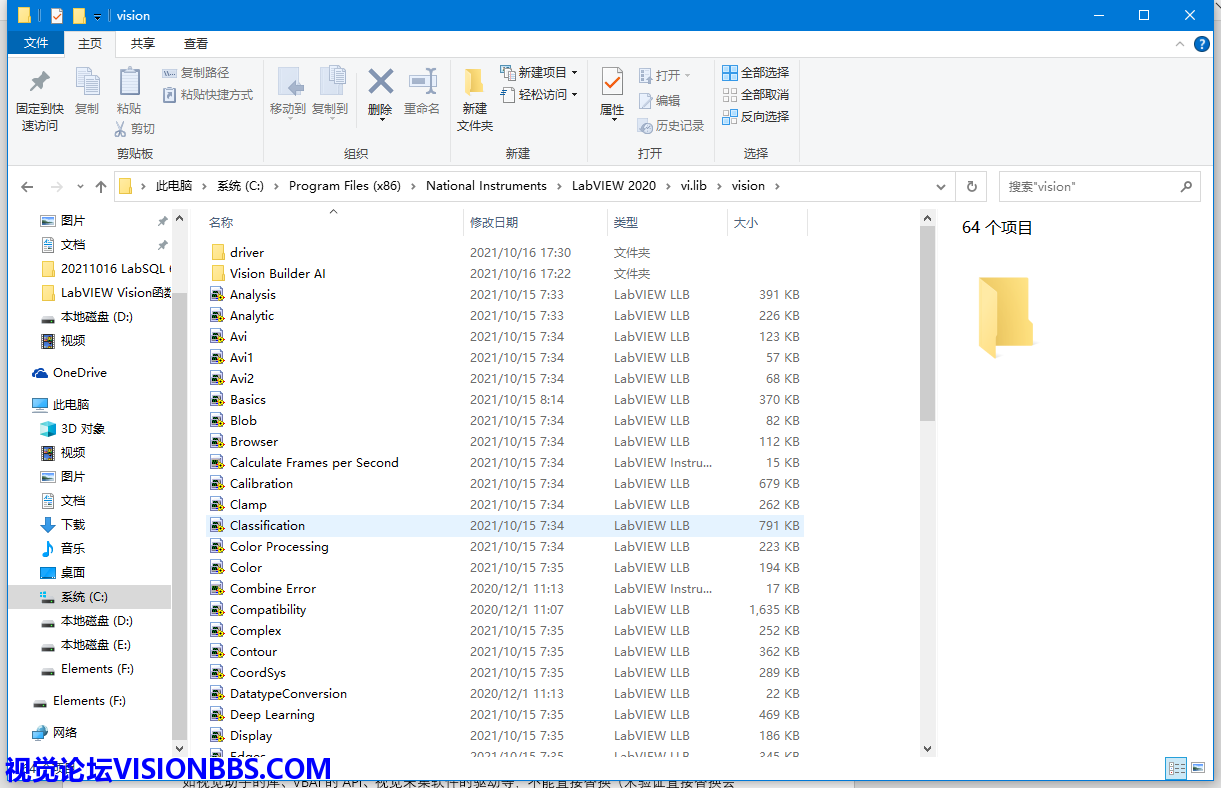Switch to the View ribbon tab

pyautogui.click(x=196, y=43)
